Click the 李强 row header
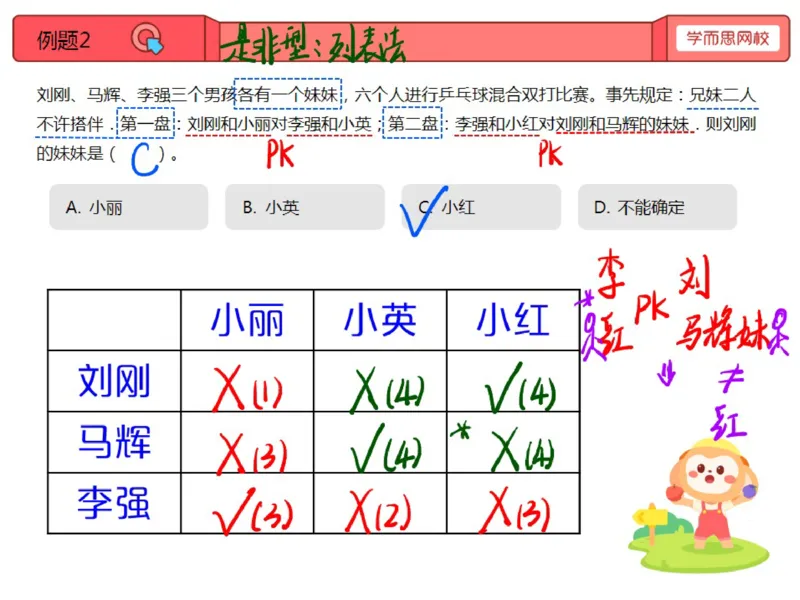 click(x=114, y=504)
